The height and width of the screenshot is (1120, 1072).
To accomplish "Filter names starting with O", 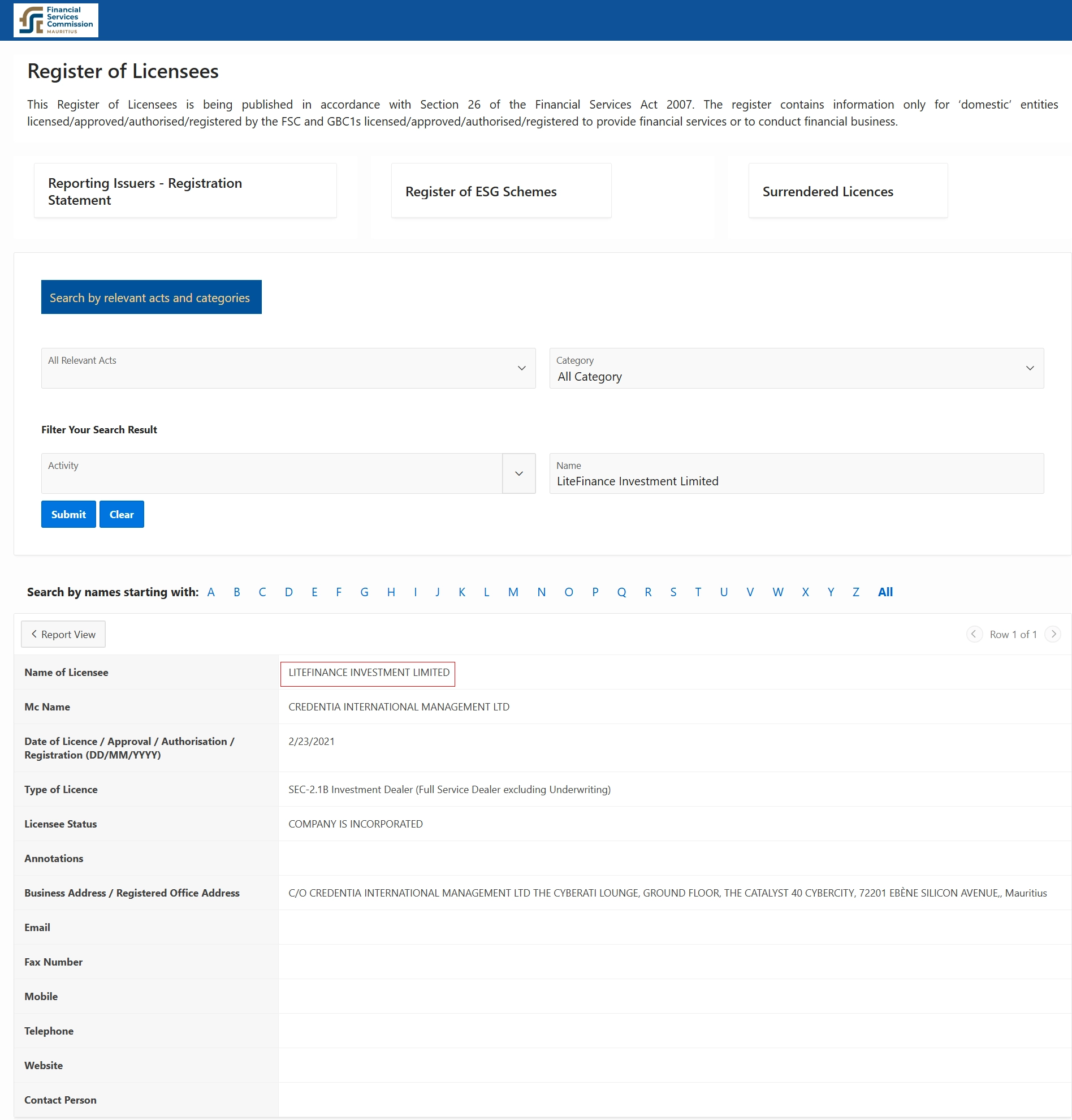I will click(569, 592).
